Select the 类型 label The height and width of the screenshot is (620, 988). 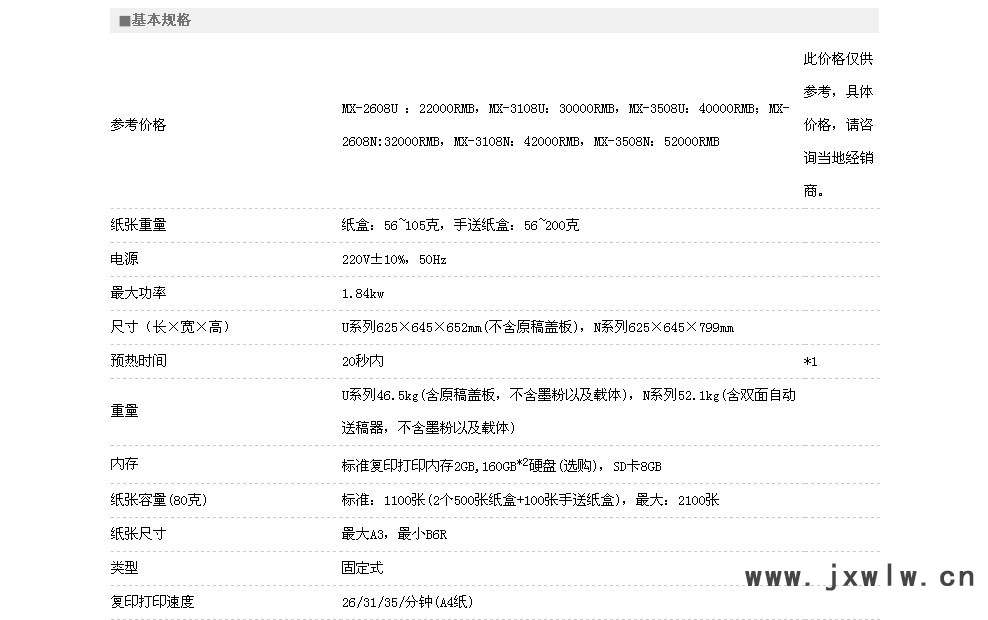pos(124,568)
